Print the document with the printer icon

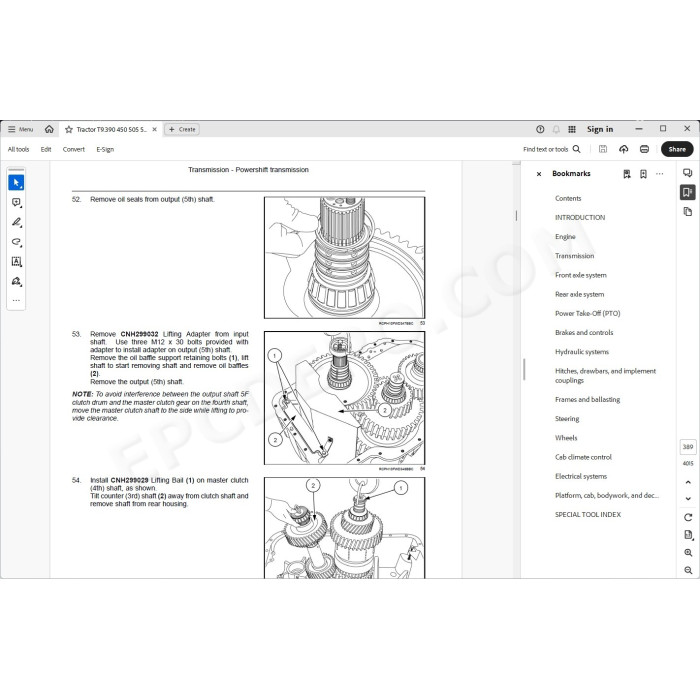[644, 149]
